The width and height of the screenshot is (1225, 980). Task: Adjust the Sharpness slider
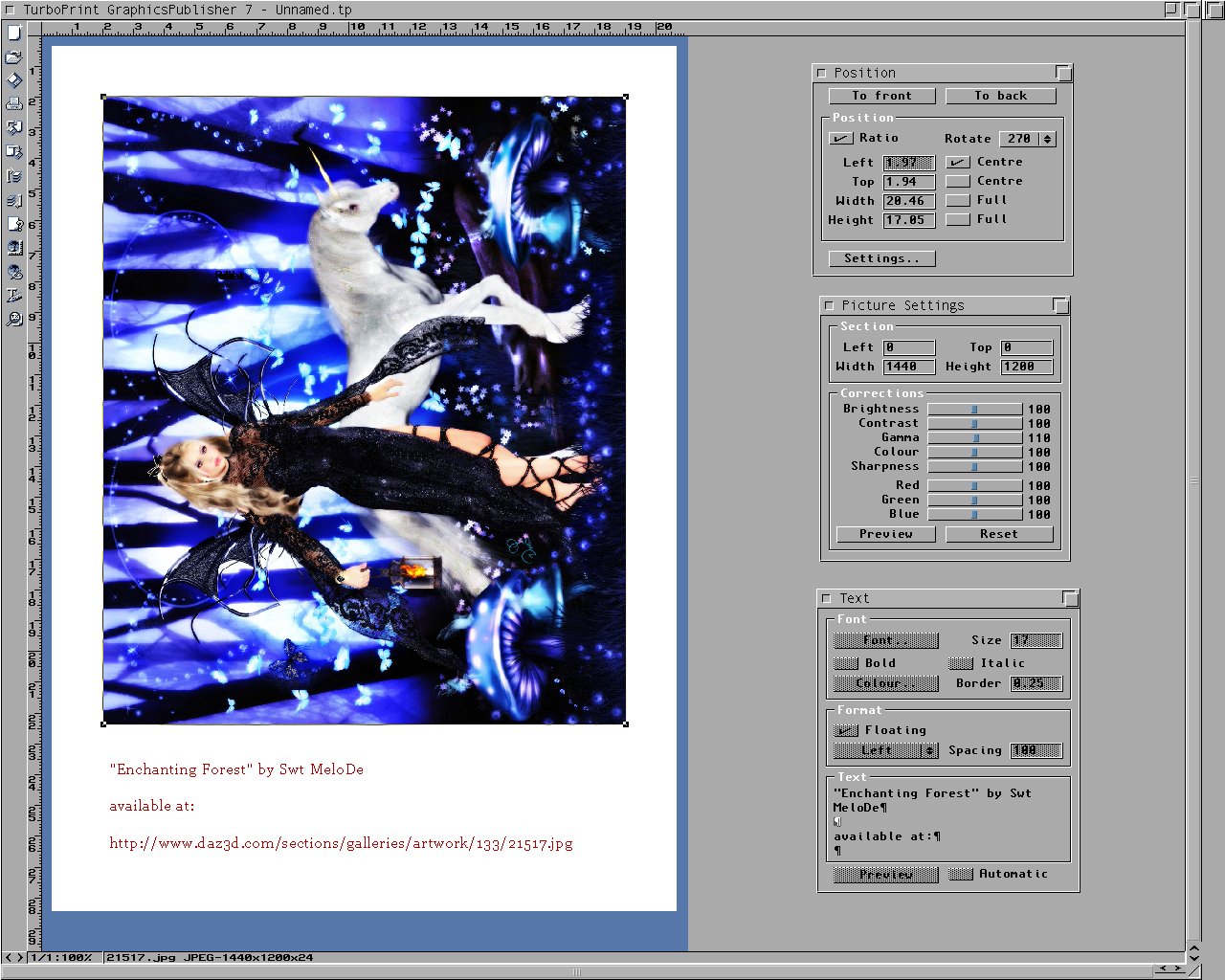(x=975, y=466)
